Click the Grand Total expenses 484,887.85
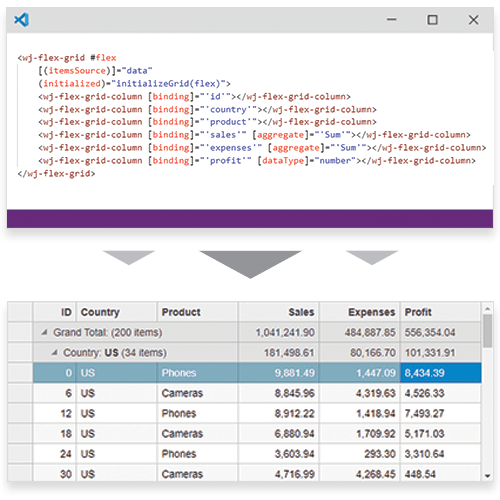This screenshot has width=500, height=500. (359, 332)
